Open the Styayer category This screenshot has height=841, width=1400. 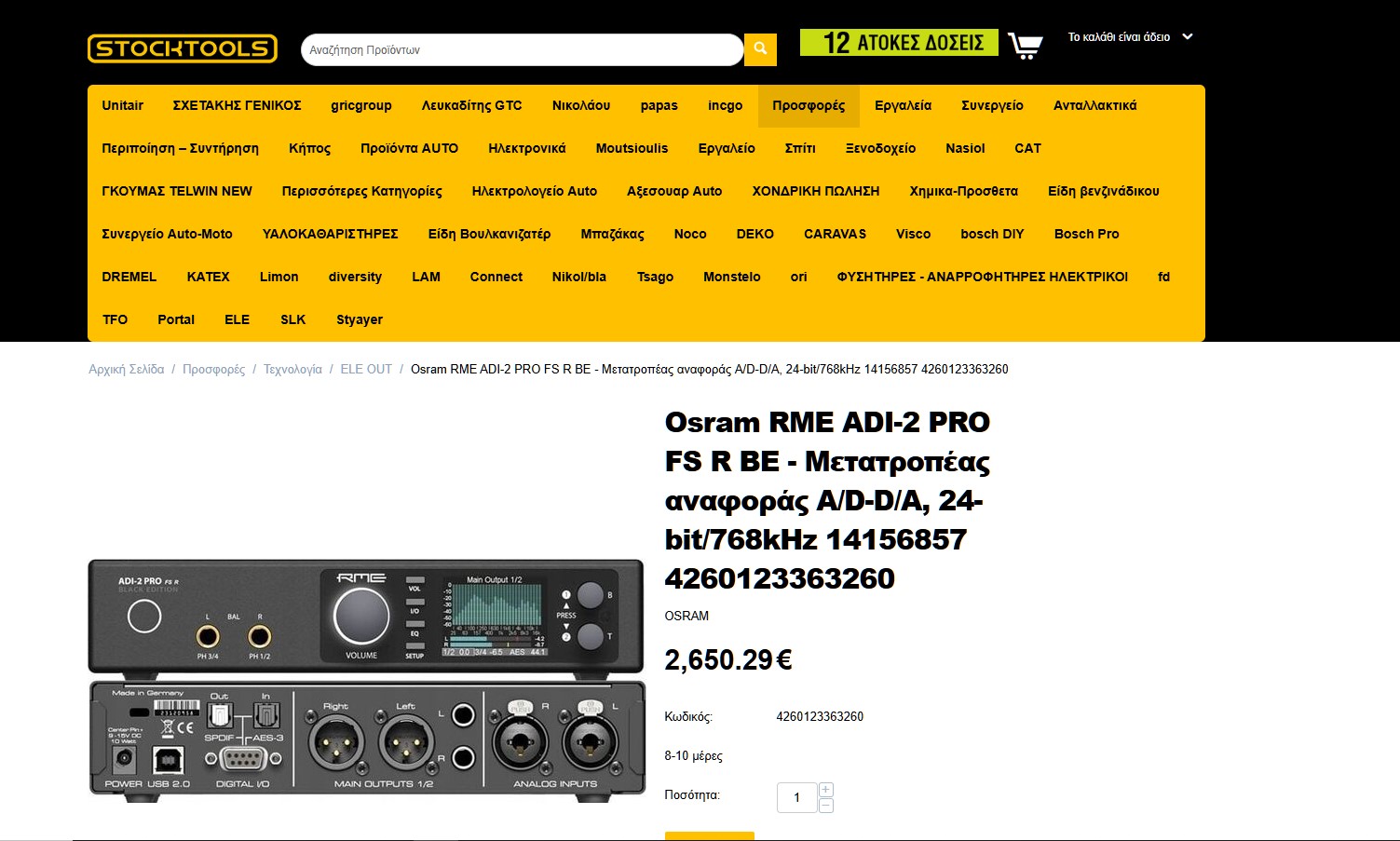point(360,319)
